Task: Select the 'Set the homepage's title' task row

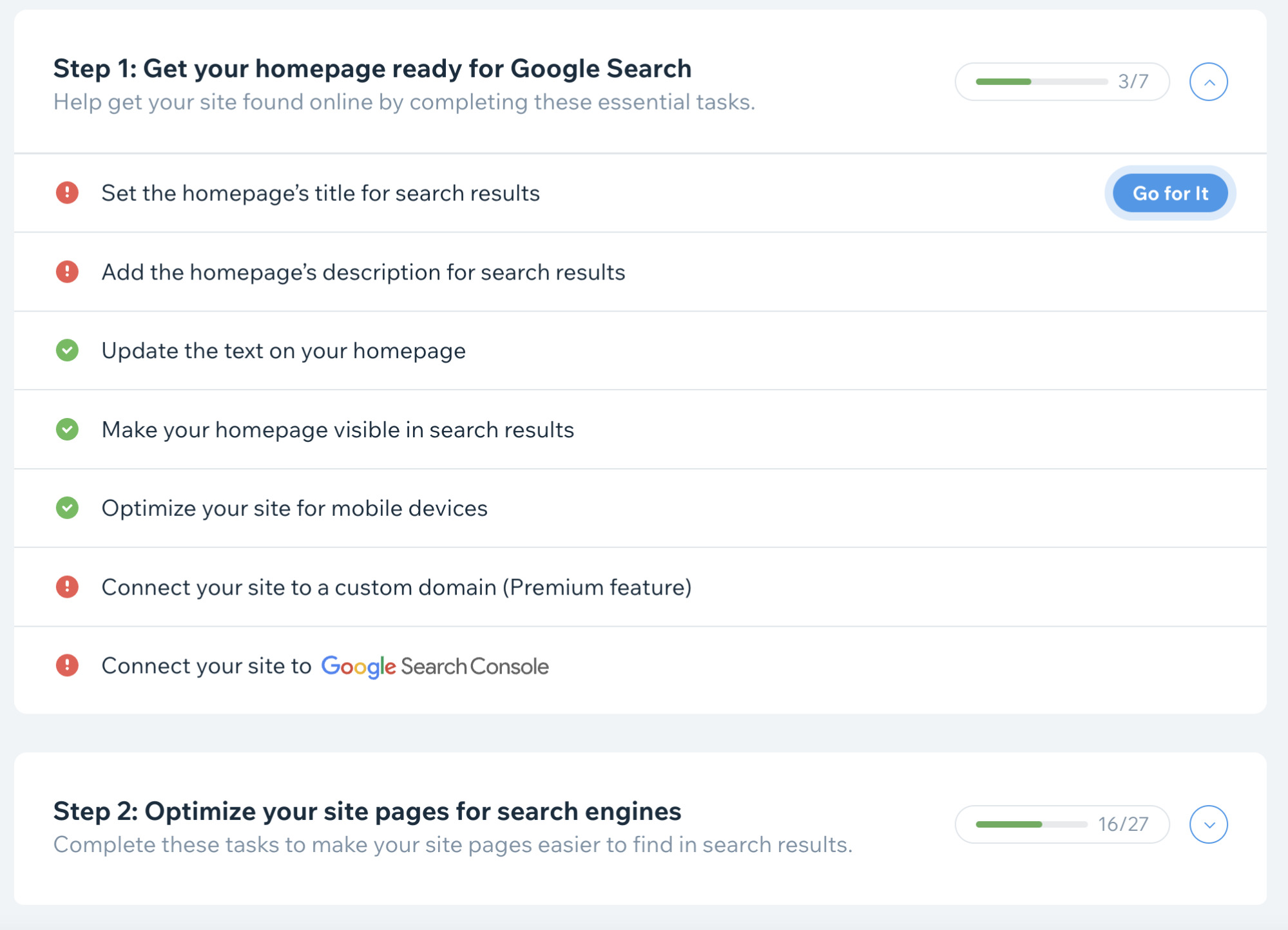Action: [x=321, y=193]
